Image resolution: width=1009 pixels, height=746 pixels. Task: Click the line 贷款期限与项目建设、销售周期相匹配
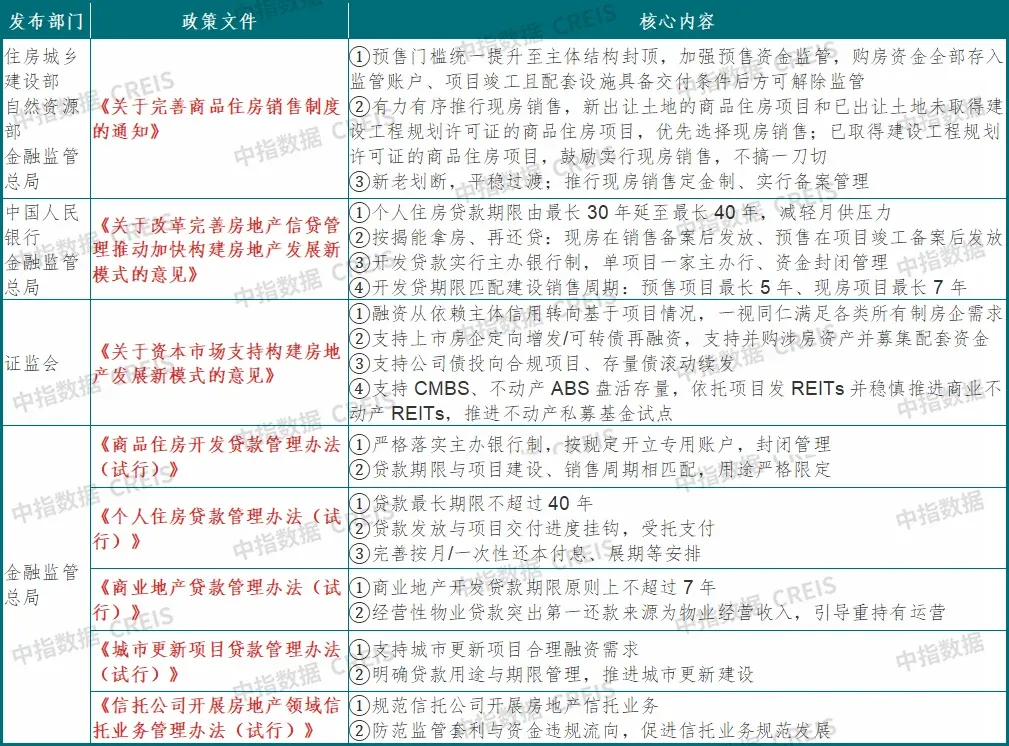[590, 469]
